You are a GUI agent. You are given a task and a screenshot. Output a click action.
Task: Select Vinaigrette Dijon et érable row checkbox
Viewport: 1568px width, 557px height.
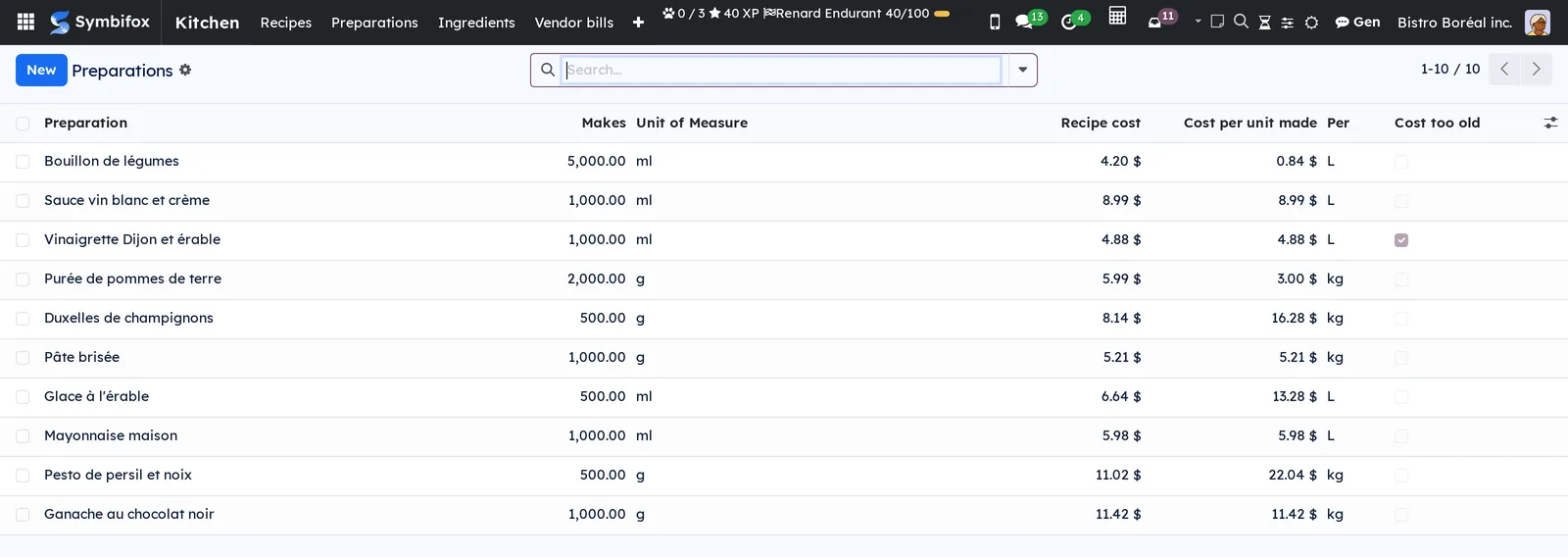pyautogui.click(x=23, y=240)
